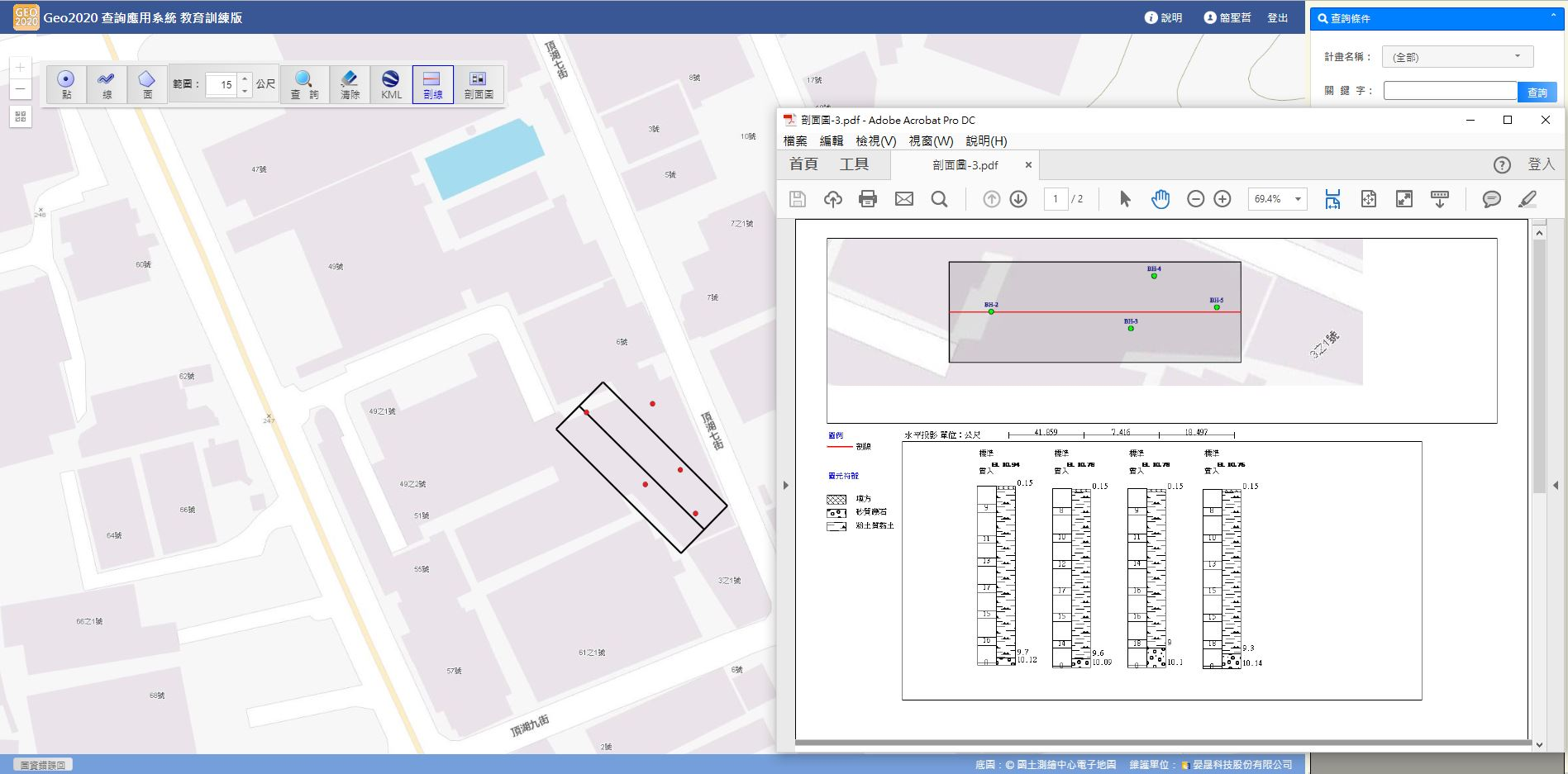Viewport: 1568px width, 774px height.
Task: Maximize the Acrobat window
Action: pyautogui.click(x=1508, y=120)
